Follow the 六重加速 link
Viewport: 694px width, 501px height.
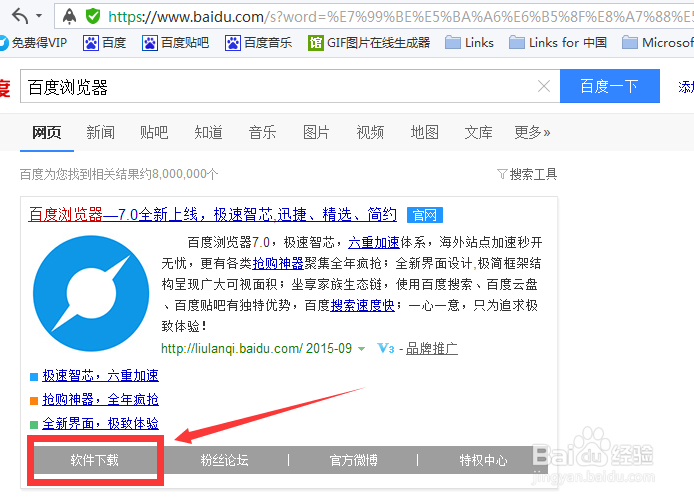374,243
